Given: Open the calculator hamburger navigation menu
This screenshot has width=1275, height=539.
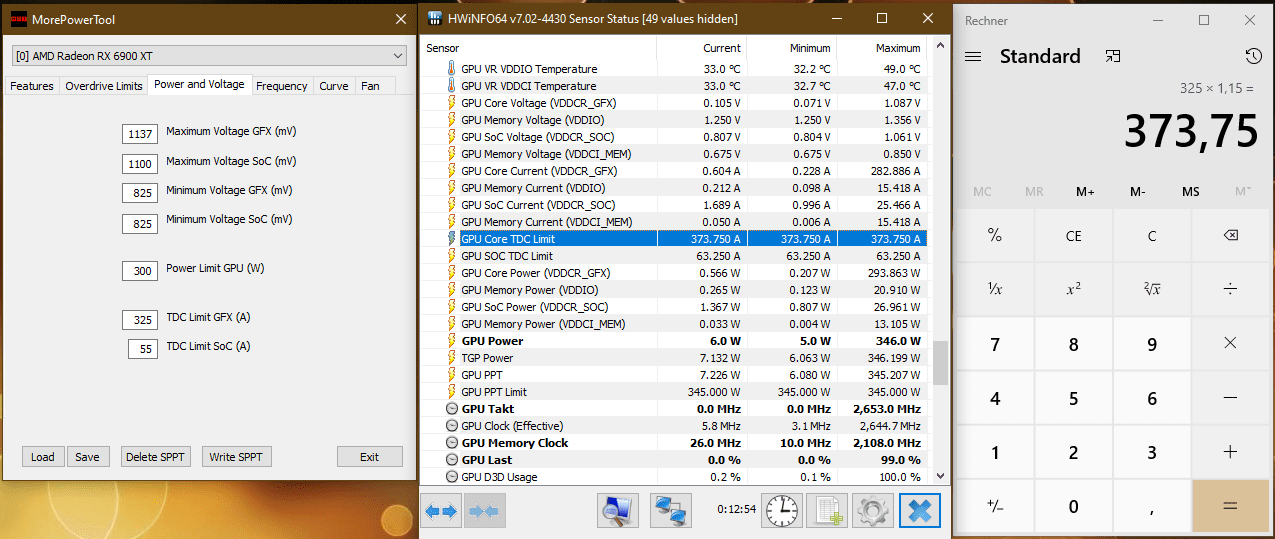Looking at the screenshot, I should click(x=973, y=57).
